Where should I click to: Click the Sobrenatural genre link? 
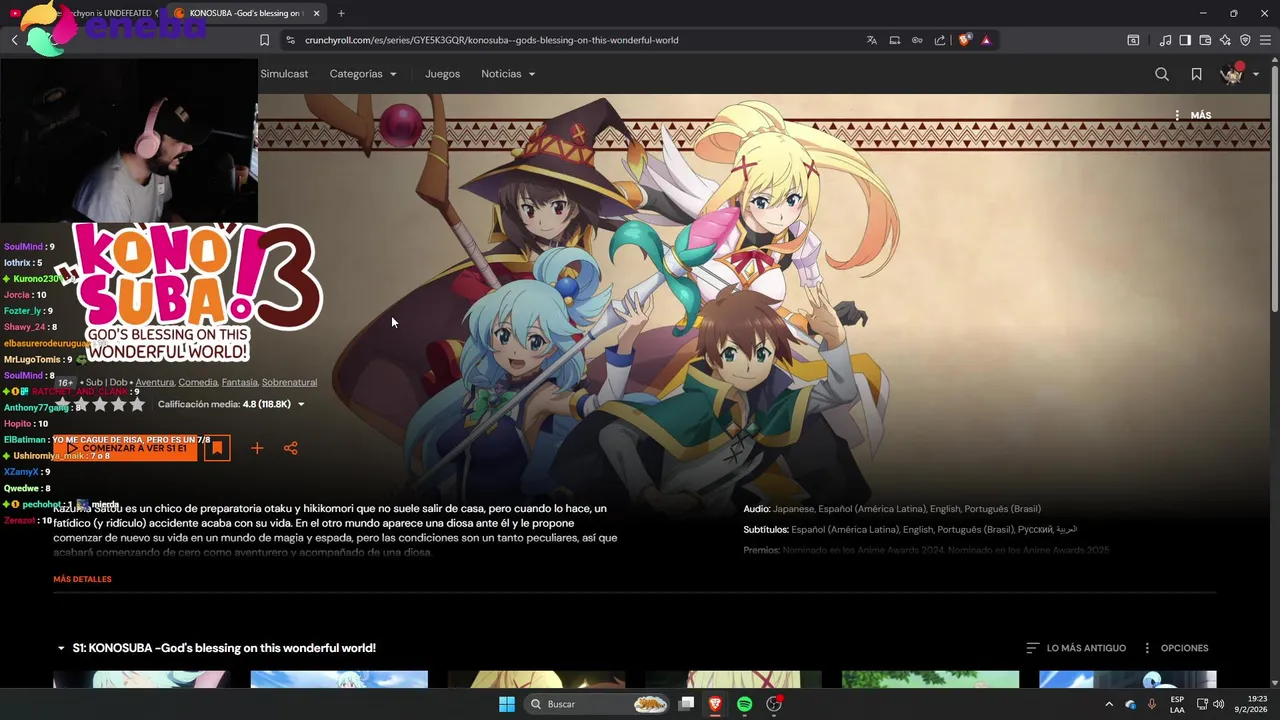click(x=289, y=382)
